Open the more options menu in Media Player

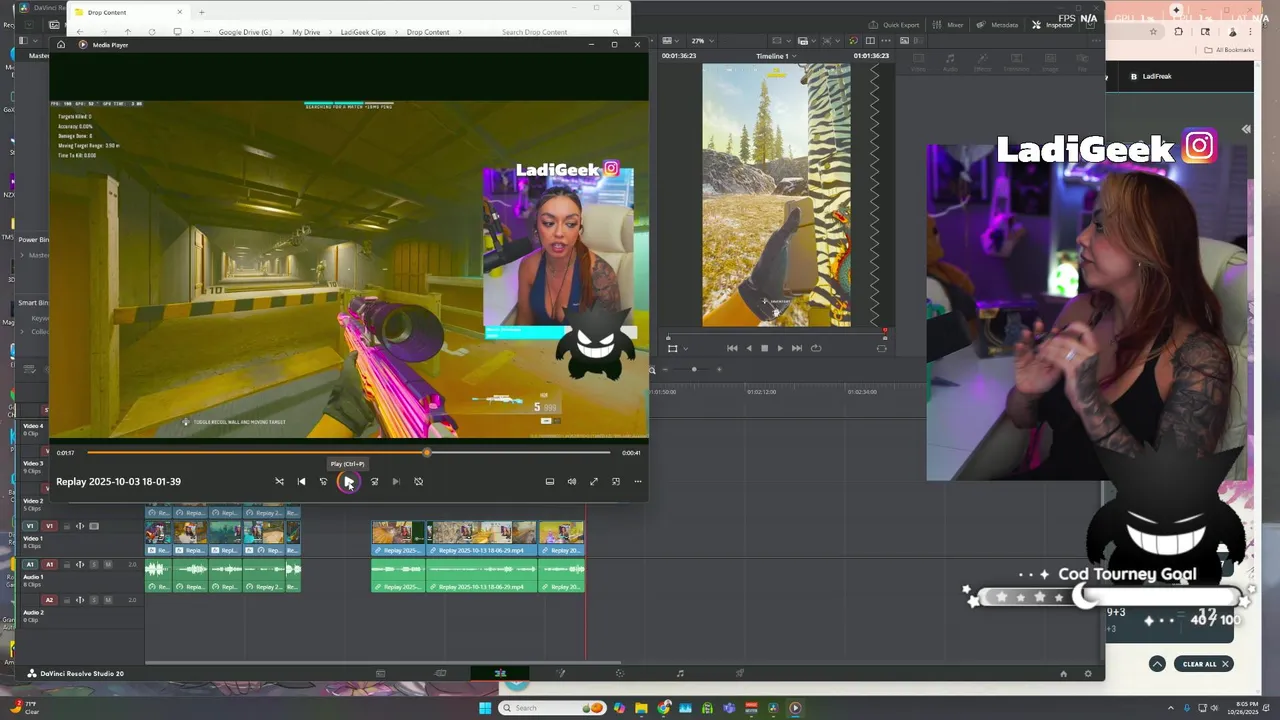click(638, 481)
